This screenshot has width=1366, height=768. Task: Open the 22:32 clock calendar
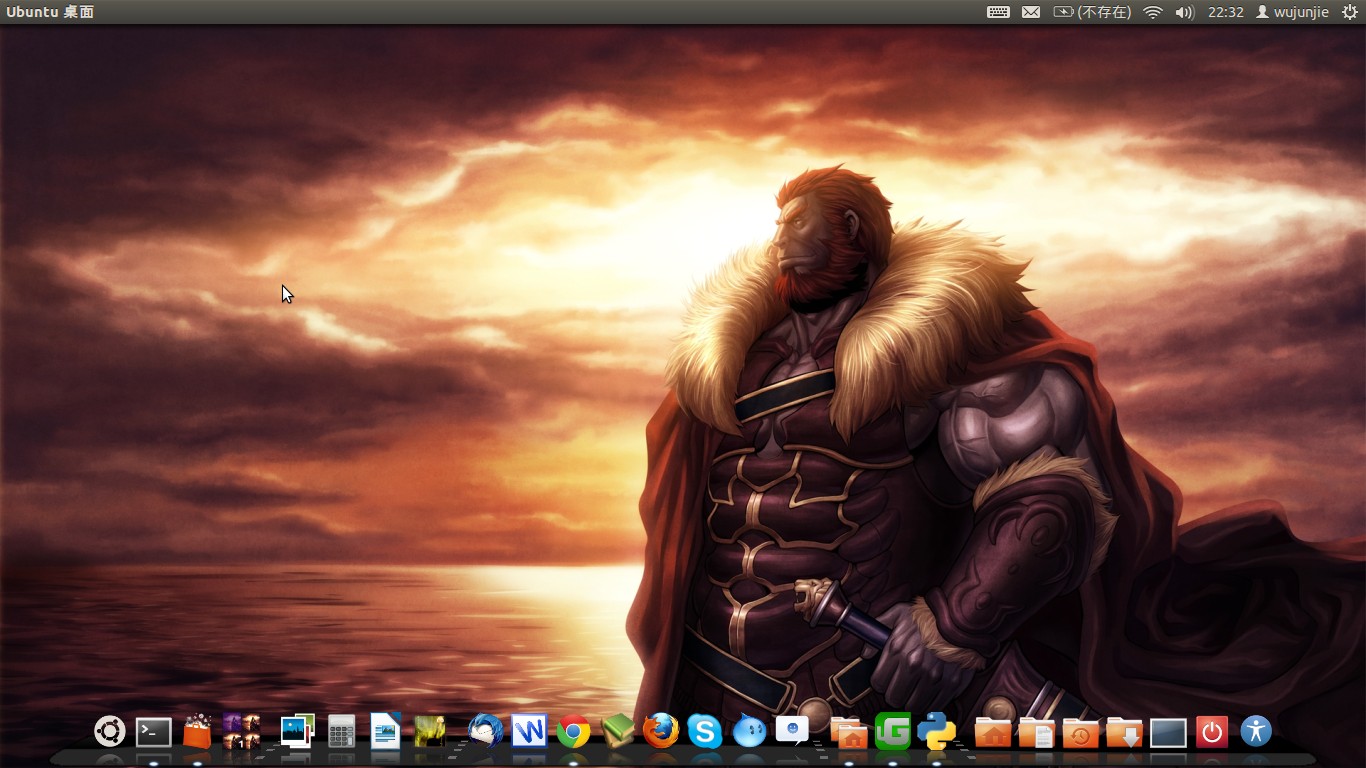pyautogui.click(x=1226, y=12)
